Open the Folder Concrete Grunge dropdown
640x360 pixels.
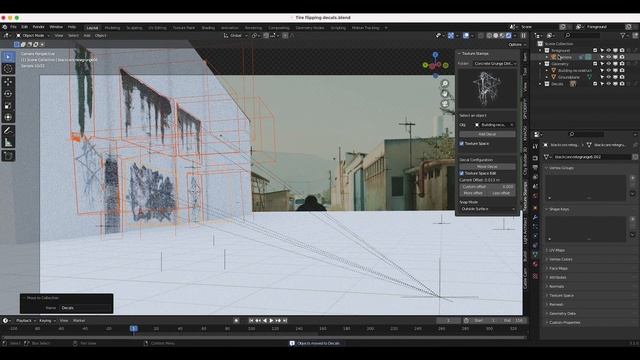[495, 64]
